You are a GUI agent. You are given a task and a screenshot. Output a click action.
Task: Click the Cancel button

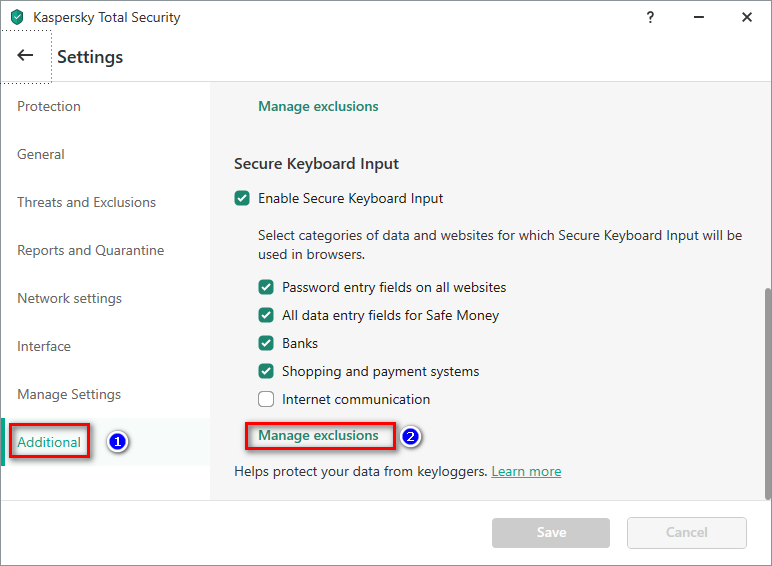pos(687,533)
